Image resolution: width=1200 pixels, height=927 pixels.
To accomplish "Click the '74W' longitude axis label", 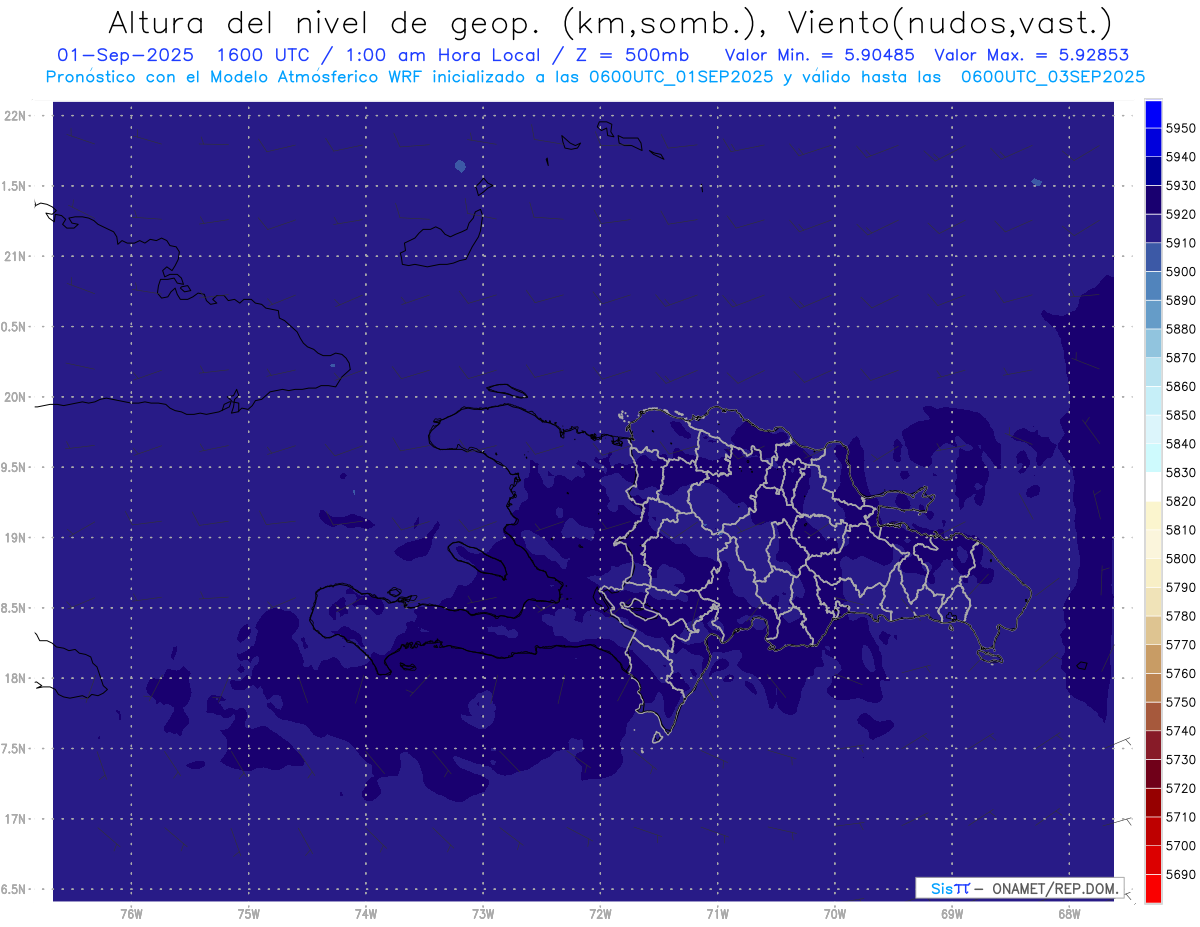I will [365, 914].
